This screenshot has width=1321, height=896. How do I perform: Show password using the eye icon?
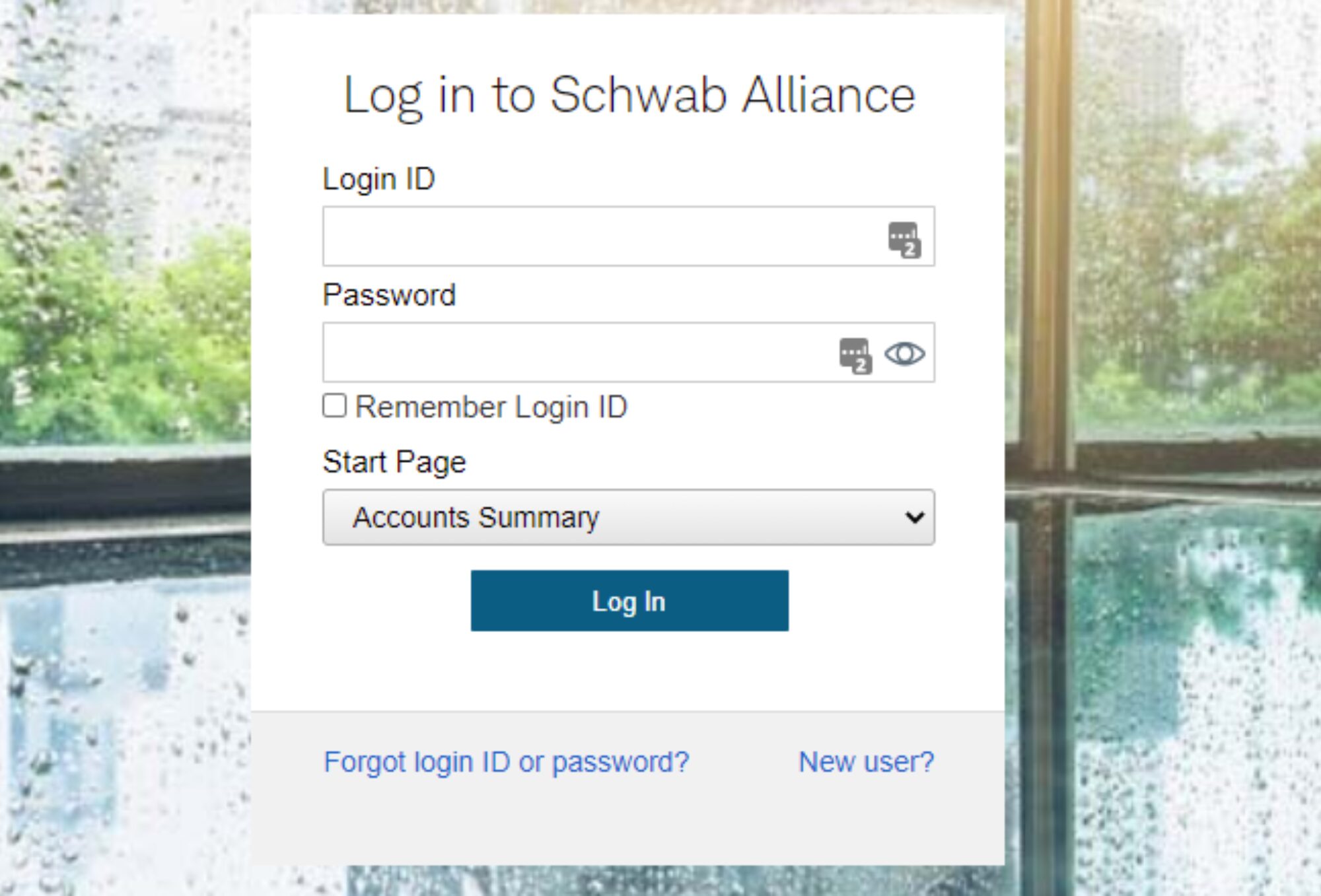point(905,354)
